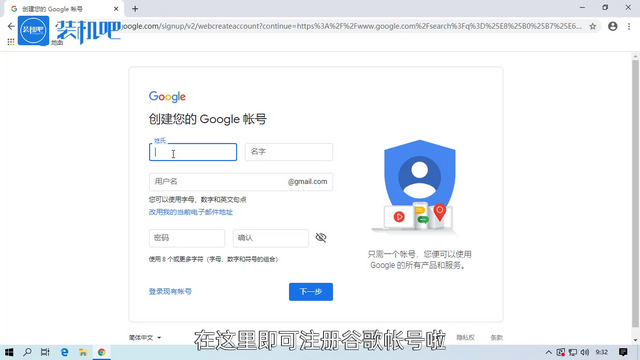Open the network icon in system tray

click(573, 352)
